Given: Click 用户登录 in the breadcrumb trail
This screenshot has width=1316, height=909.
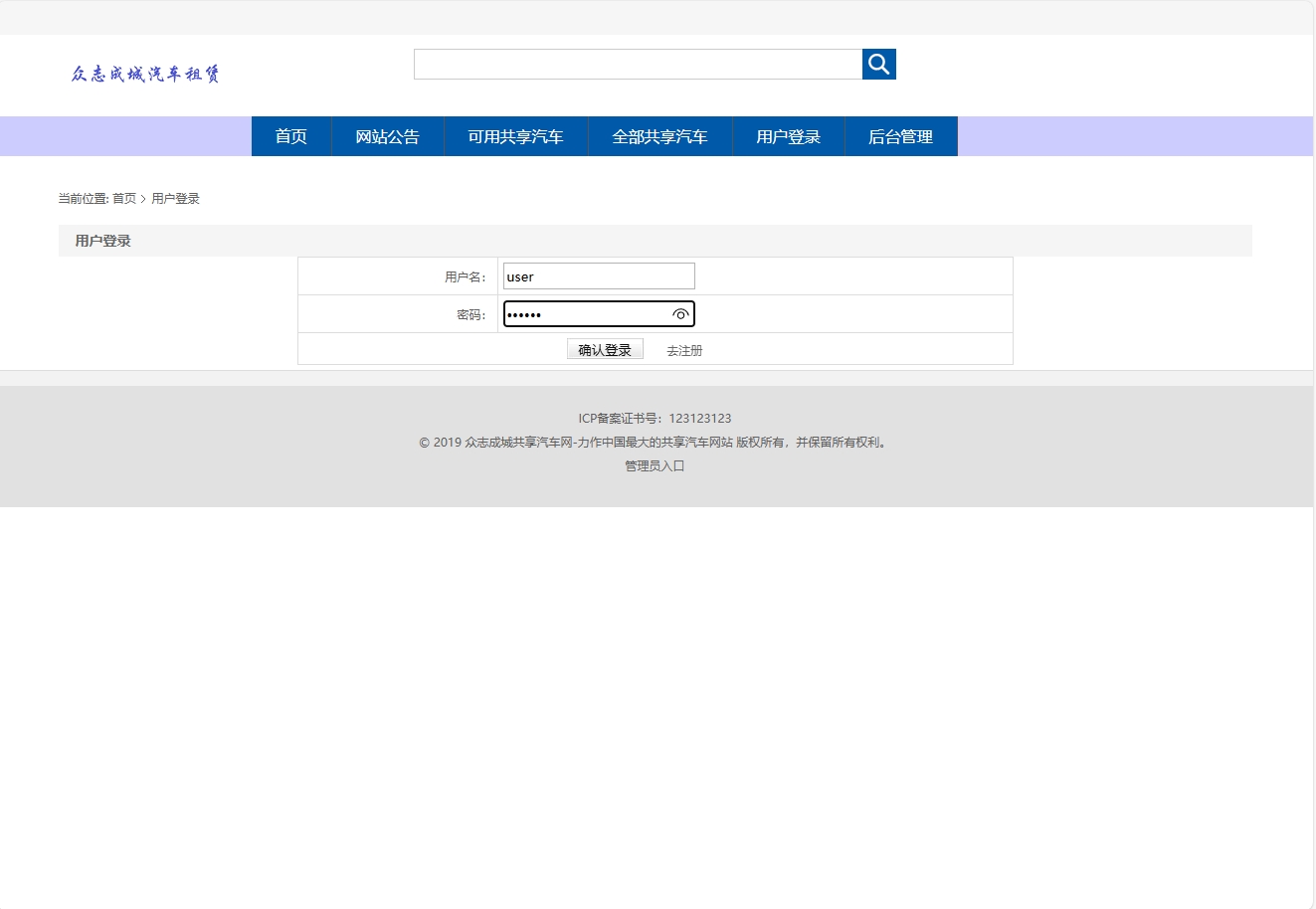Looking at the screenshot, I should [175, 198].
